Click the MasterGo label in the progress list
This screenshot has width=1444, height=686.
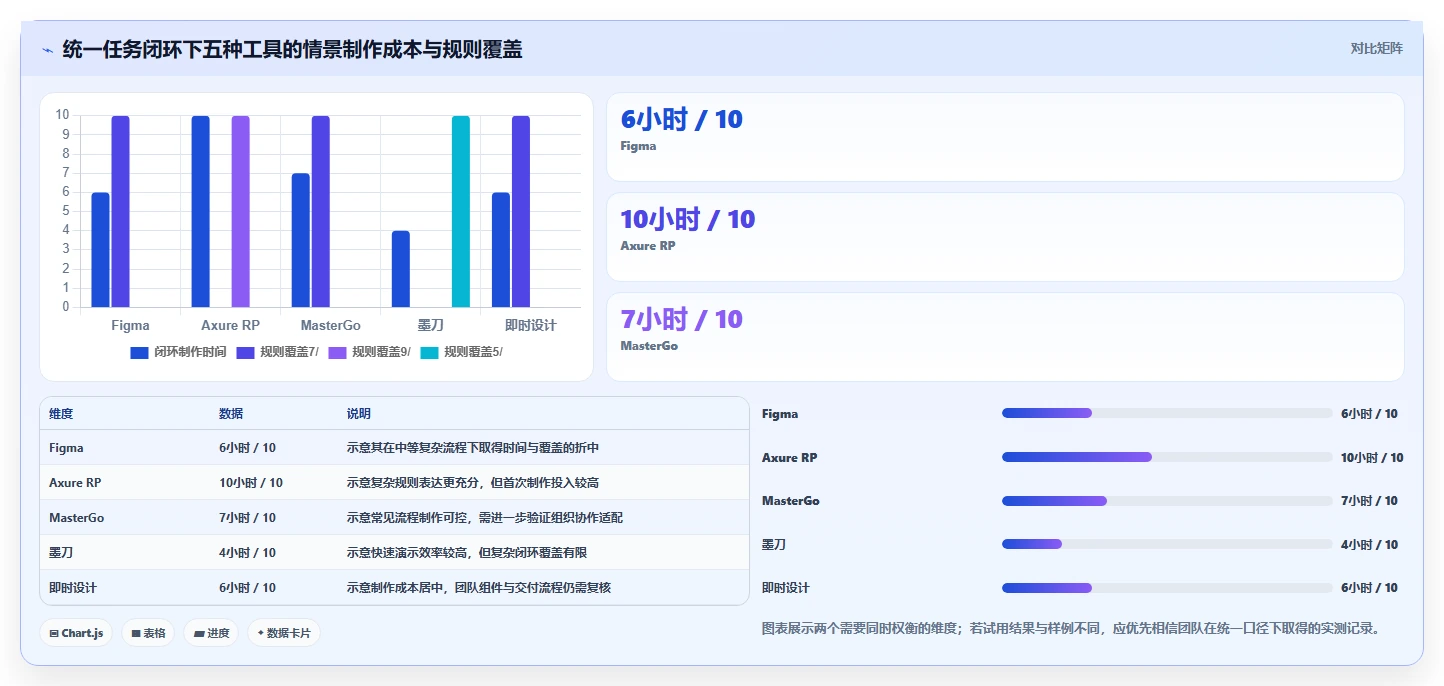coord(790,500)
